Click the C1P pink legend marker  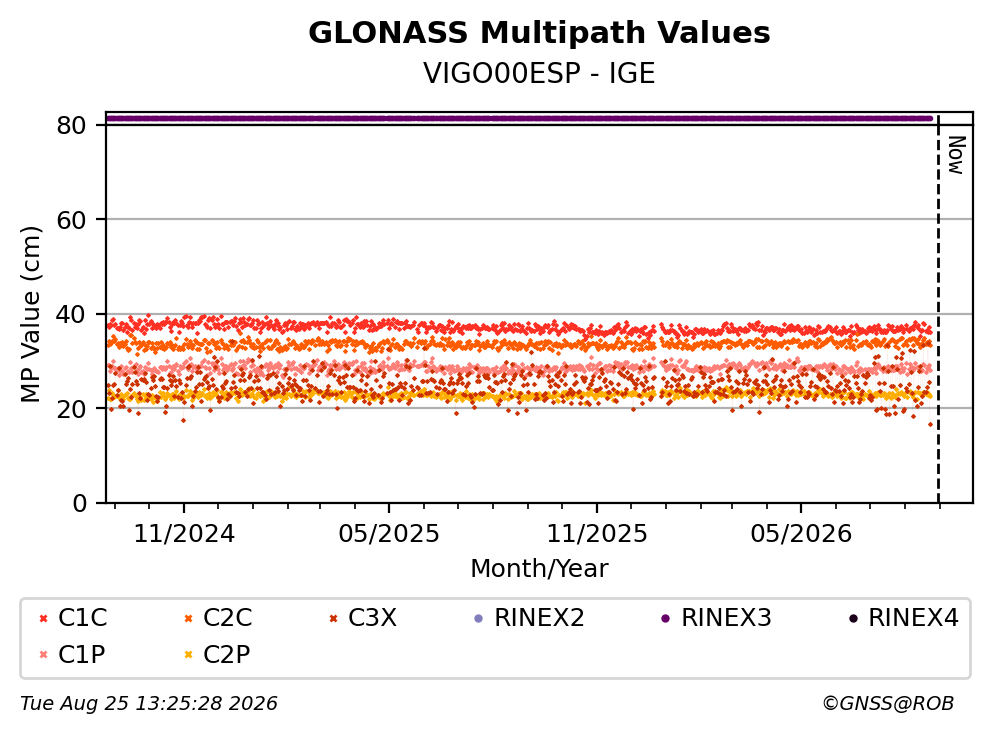[x=43, y=655]
